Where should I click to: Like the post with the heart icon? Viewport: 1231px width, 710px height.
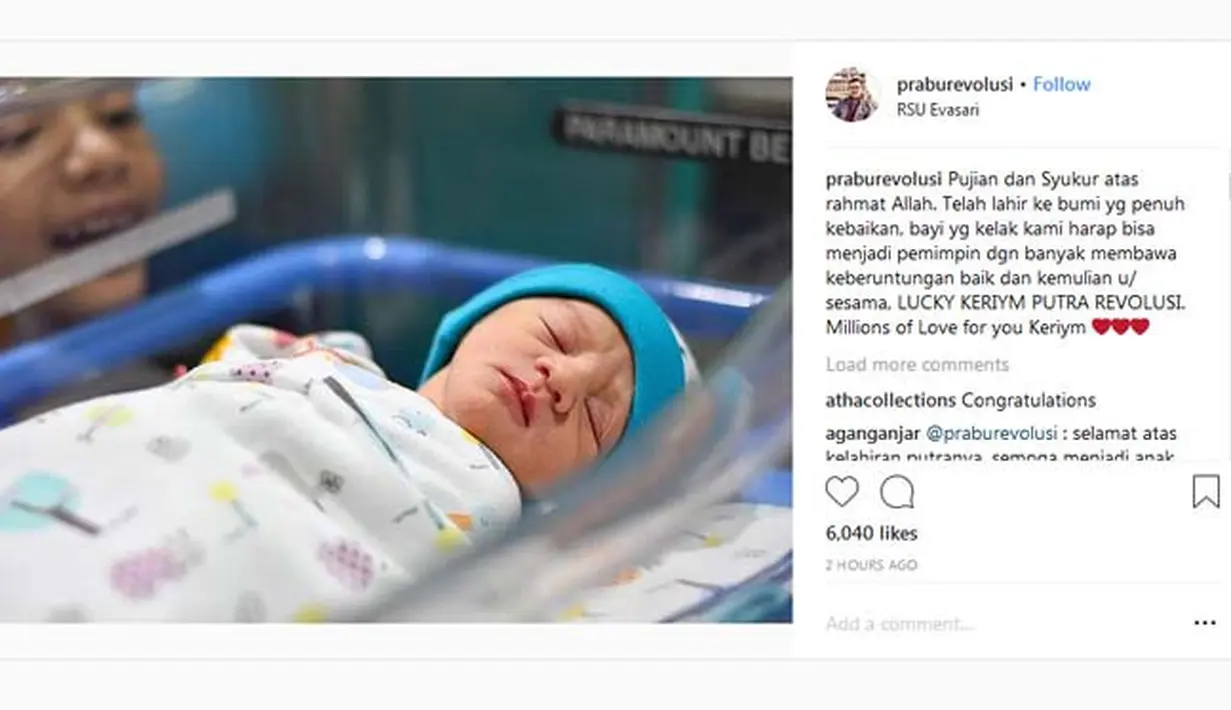click(x=842, y=492)
